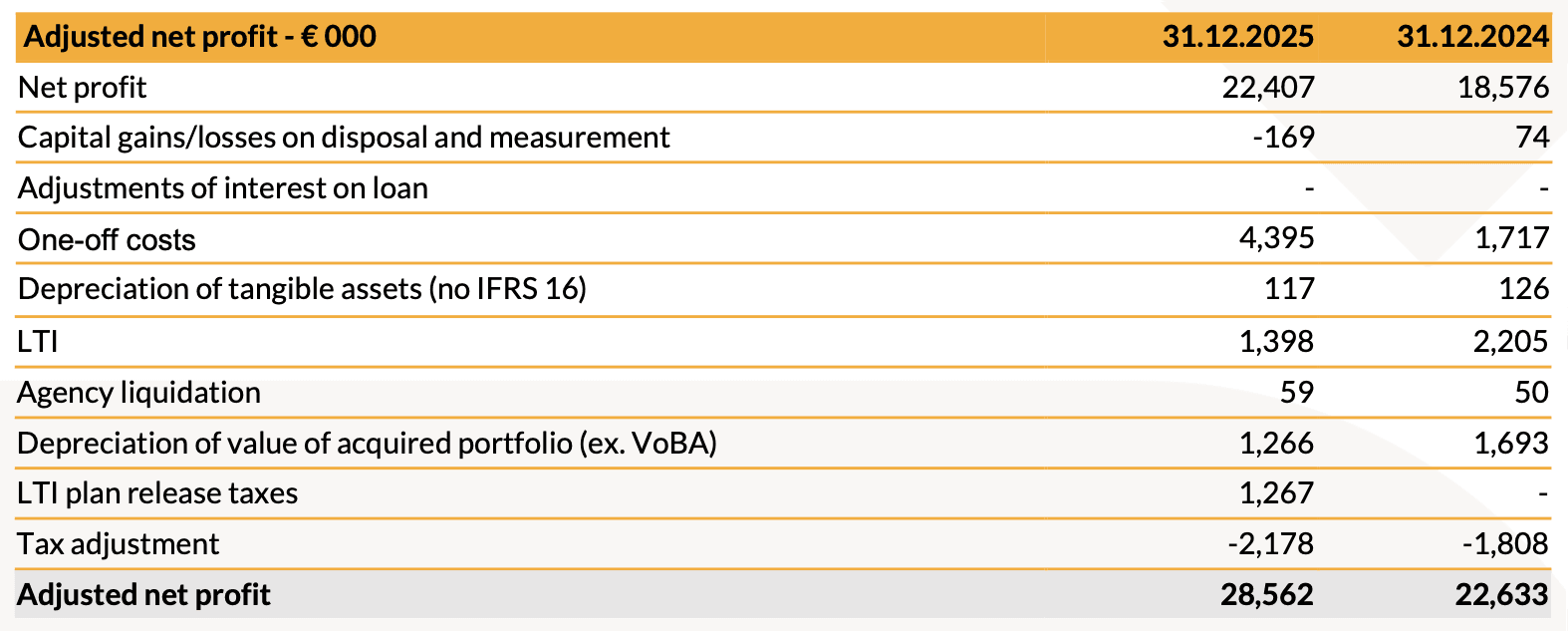This screenshot has height=631, width=1568.
Task: Select the 22,407 net profit value
Action: tap(1267, 88)
